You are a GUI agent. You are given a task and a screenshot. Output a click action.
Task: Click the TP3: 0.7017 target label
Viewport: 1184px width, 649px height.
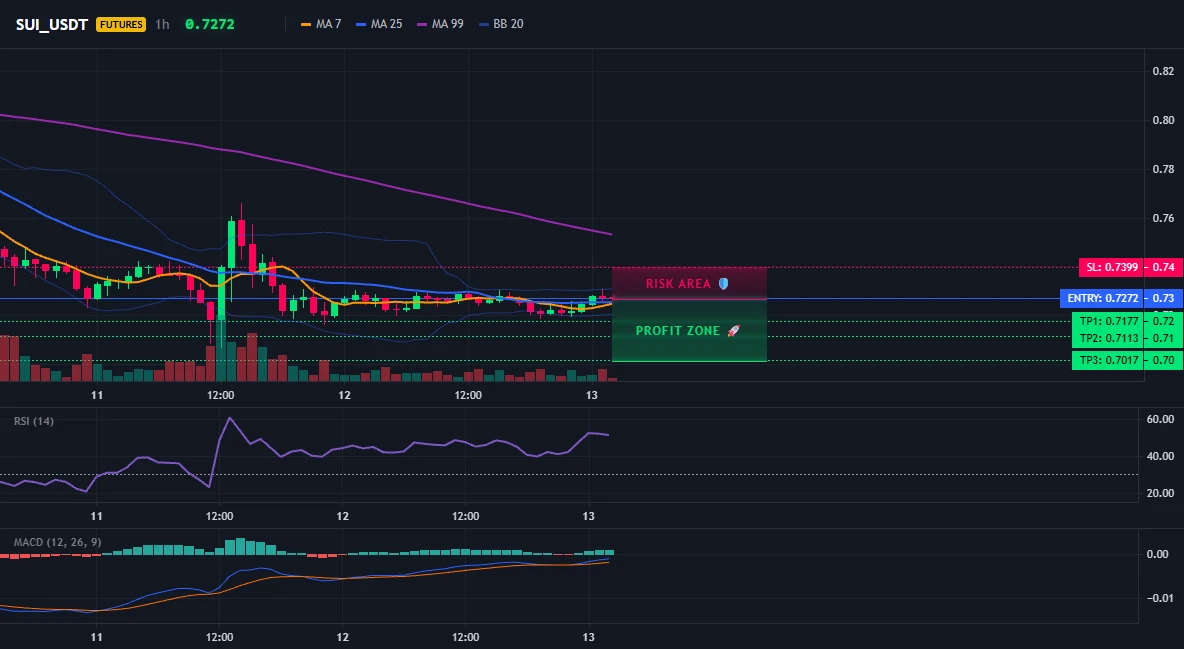[1108, 360]
